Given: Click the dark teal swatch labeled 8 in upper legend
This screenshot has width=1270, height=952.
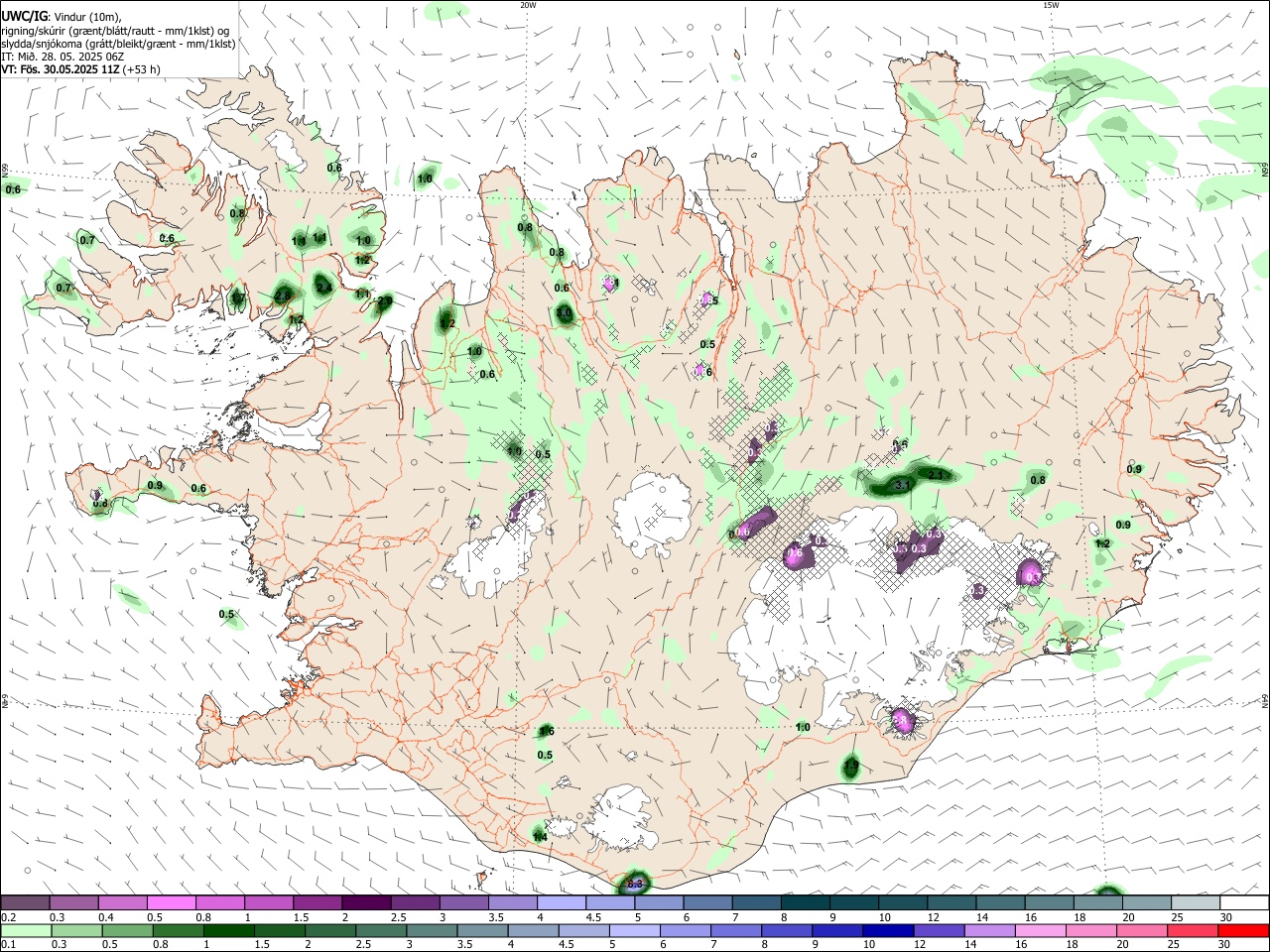Looking at the screenshot, I should [805, 903].
